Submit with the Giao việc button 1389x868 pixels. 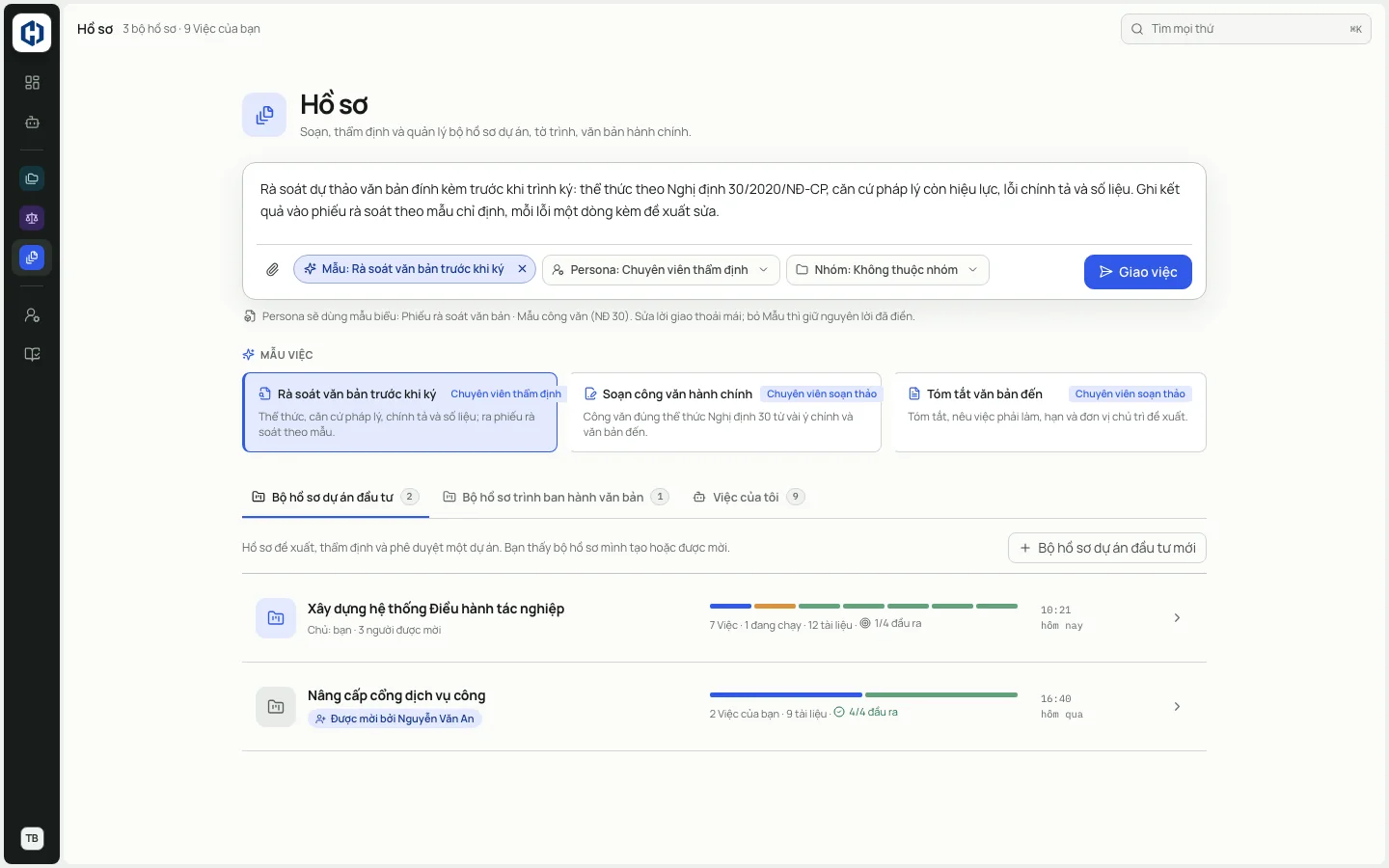click(x=1138, y=272)
